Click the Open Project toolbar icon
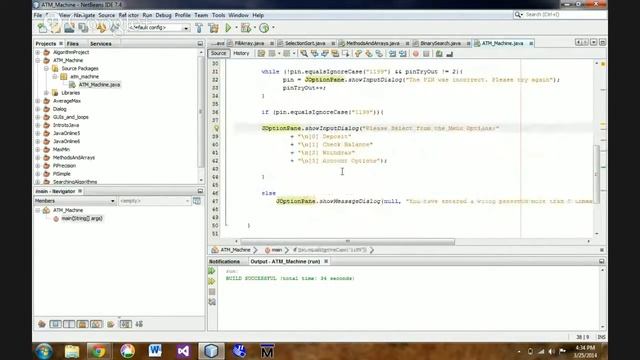640x360 pixels. point(69,28)
